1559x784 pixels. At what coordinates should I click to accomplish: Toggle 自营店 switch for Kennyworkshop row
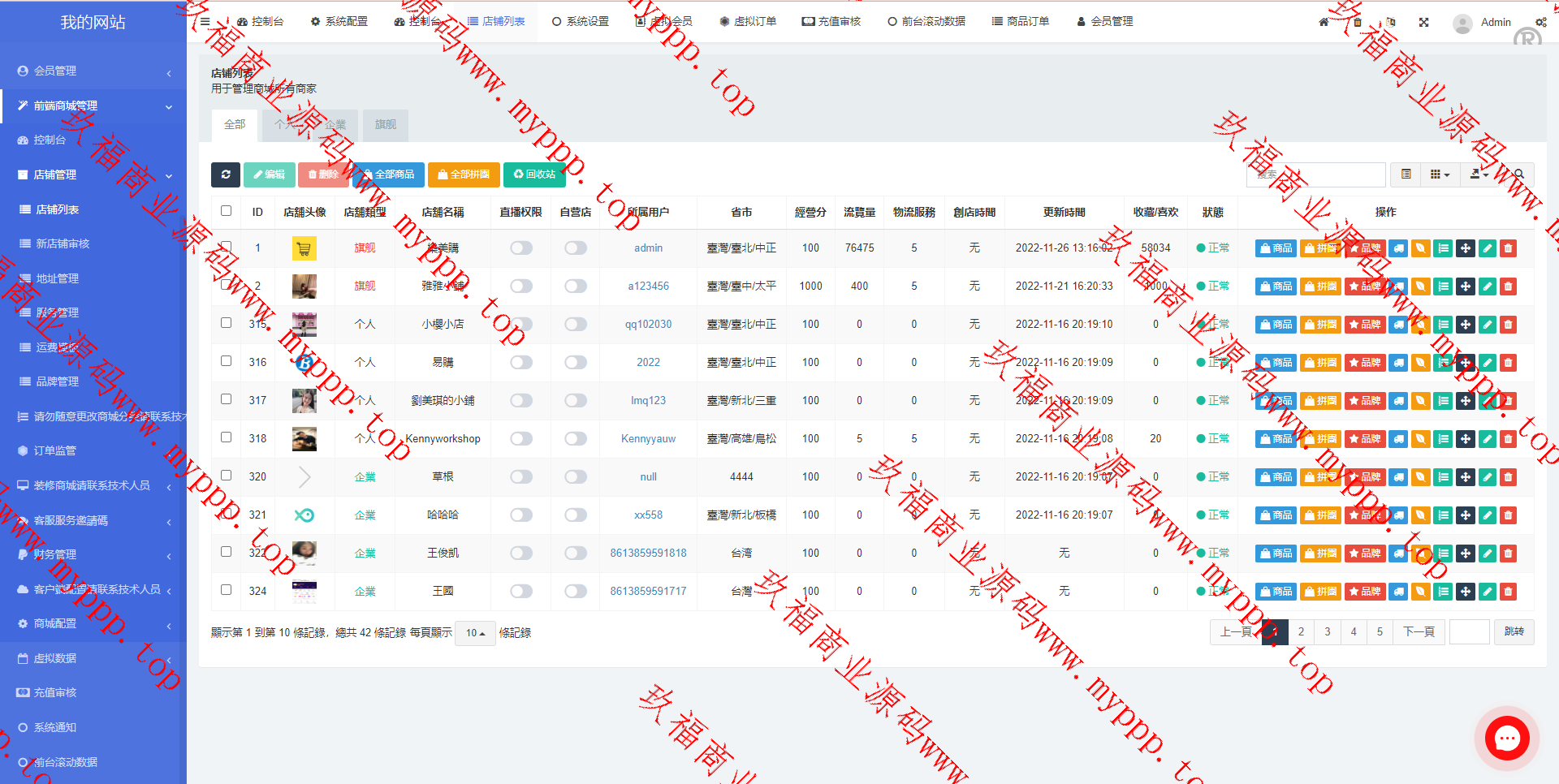pos(576,439)
